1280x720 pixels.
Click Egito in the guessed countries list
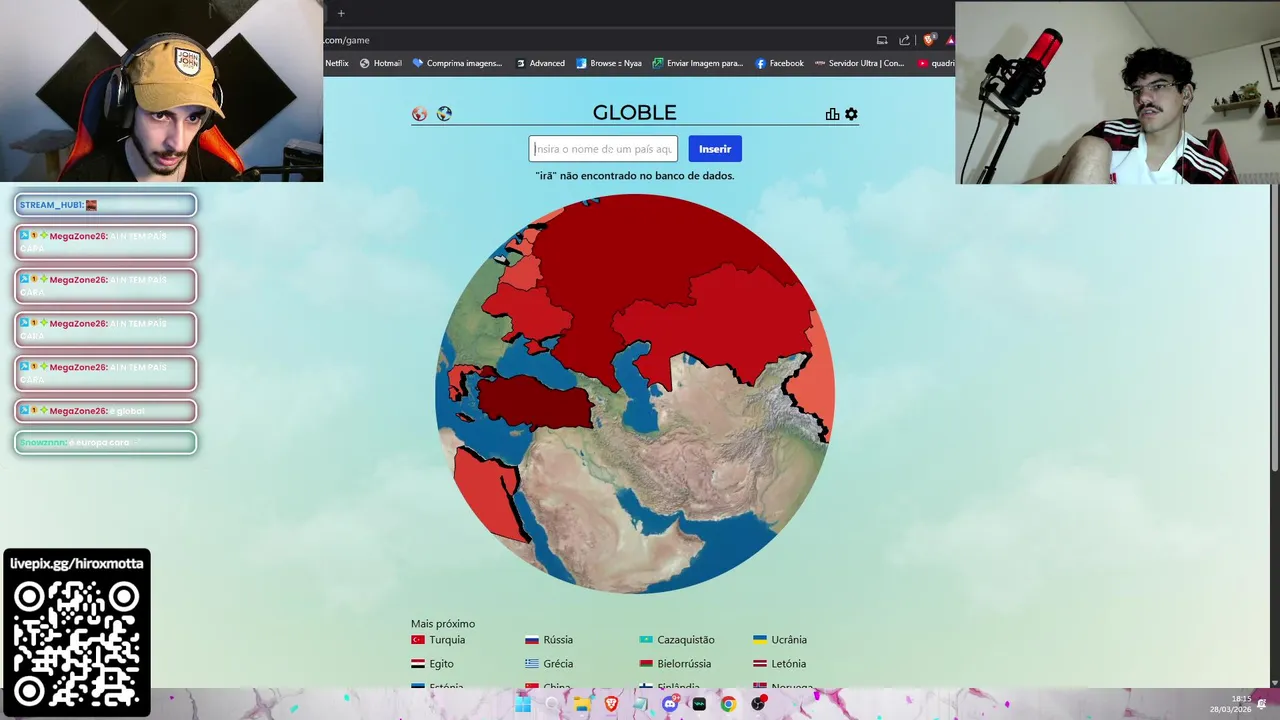click(441, 664)
